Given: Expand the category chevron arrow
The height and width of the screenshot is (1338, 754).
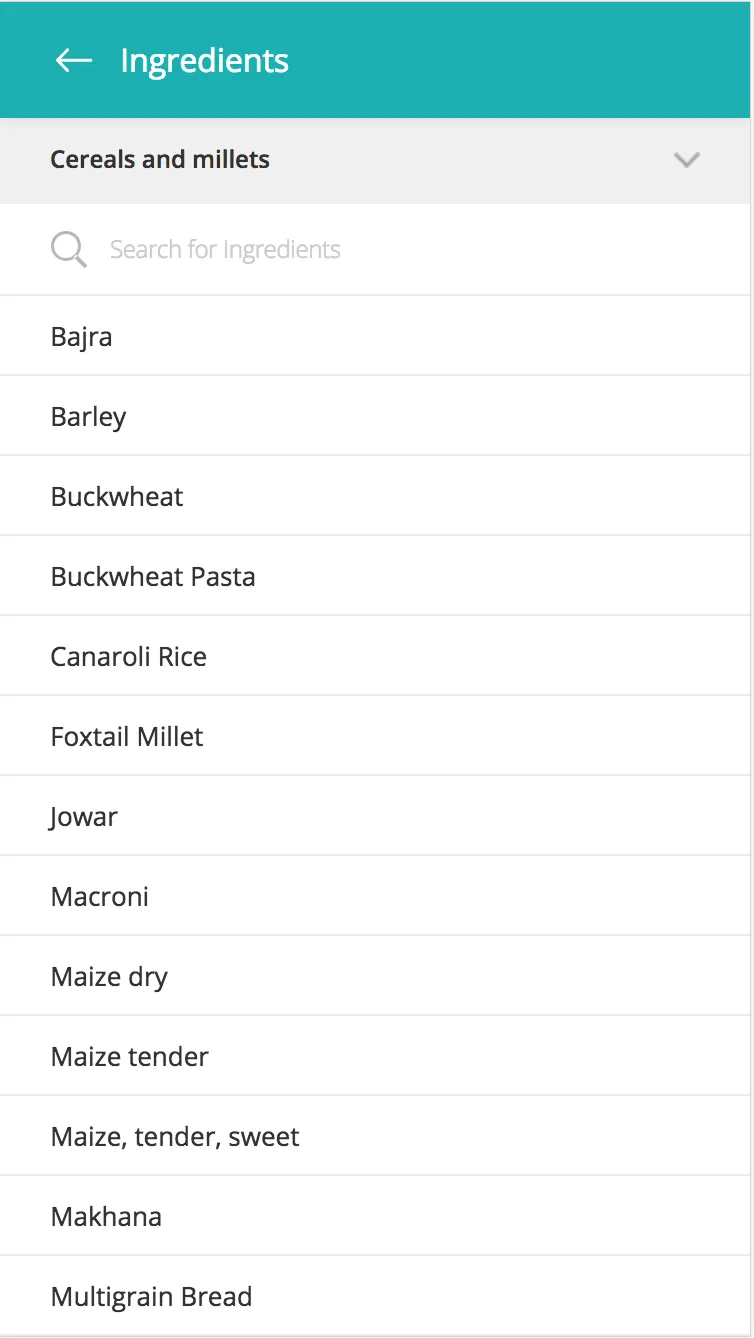Looking at the screenshot, I should (x=687, y=160).
